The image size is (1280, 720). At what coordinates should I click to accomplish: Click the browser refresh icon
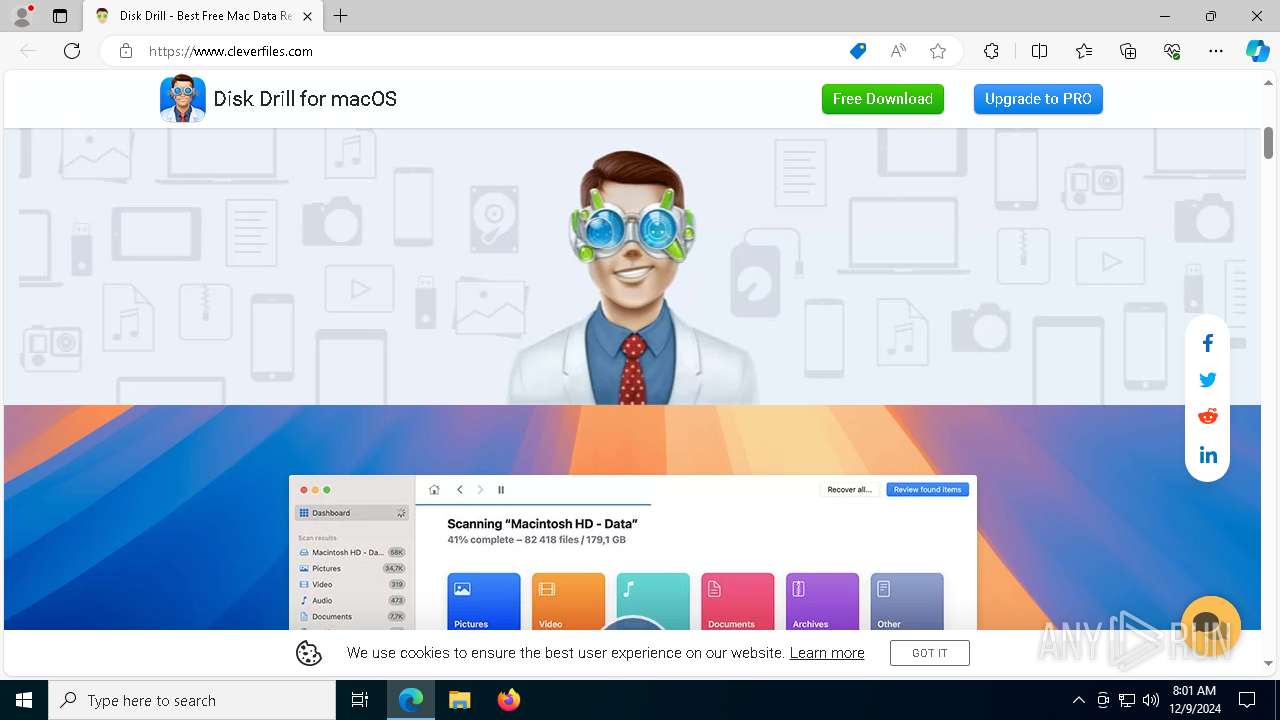point(72,51)
